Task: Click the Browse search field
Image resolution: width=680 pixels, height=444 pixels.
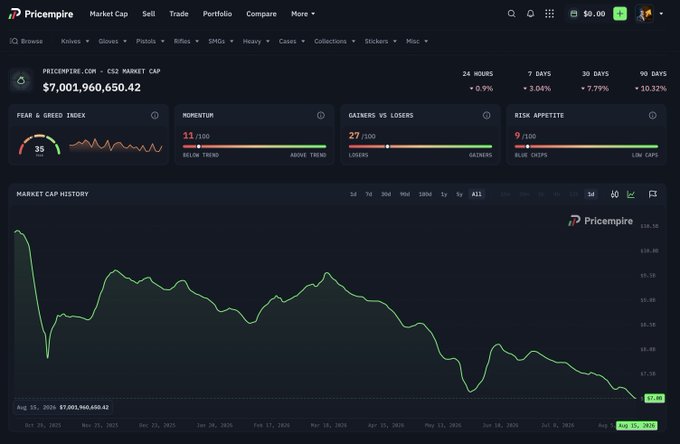Action: pos(26,41)
